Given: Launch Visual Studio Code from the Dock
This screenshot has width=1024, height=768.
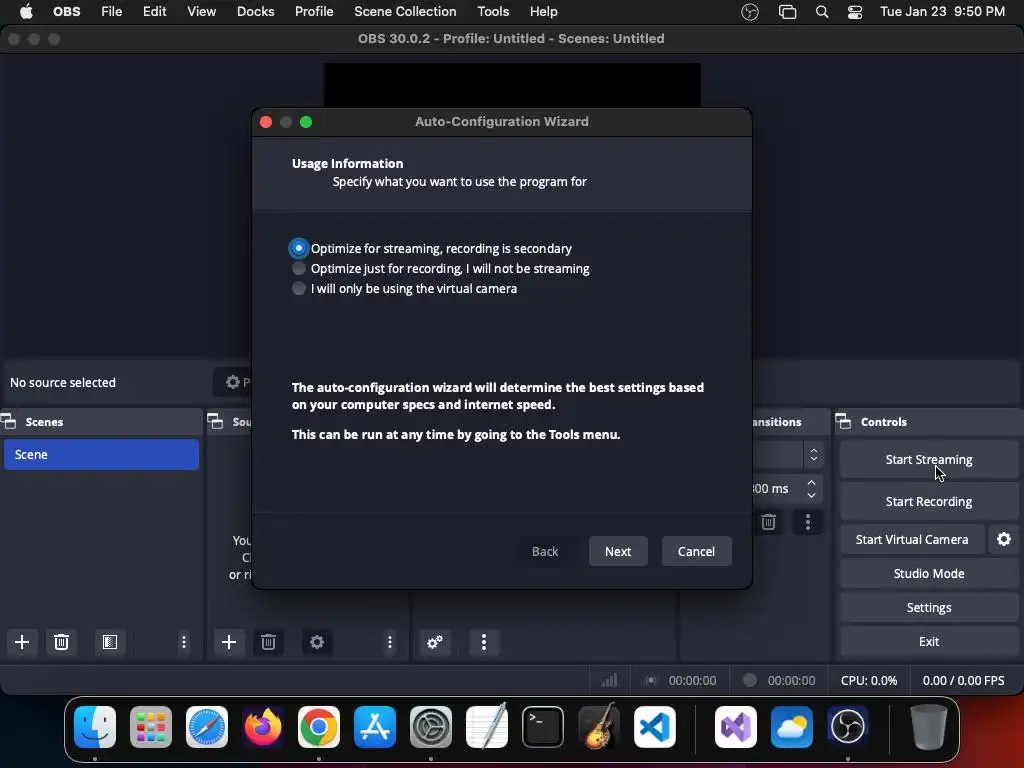Looking at the screenshot, I should (x=655, y=727).
